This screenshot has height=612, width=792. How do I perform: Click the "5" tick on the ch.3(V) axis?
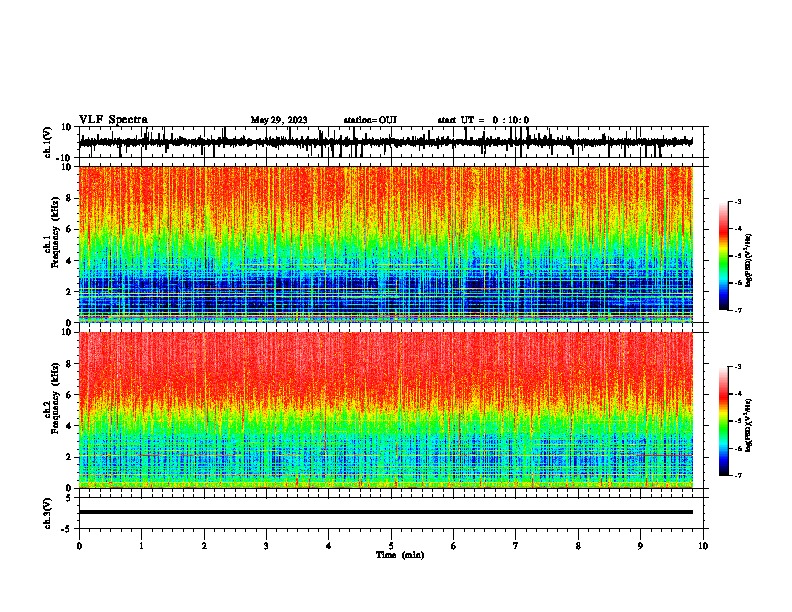point(69,498)
